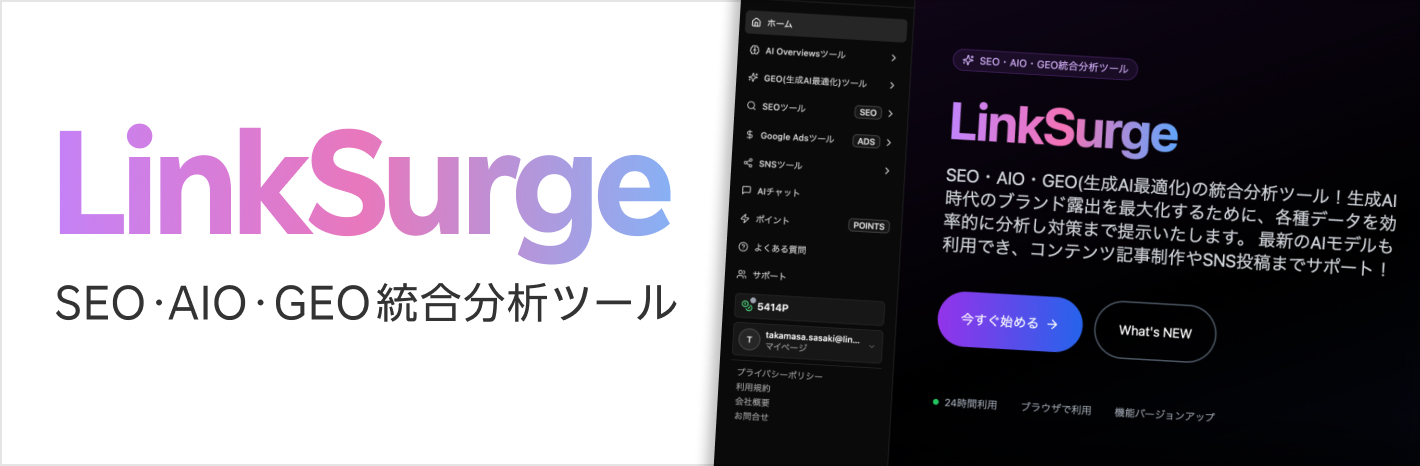1420x466 pixels.
Task: Click the Google Ads dollar icon
Action: pos(750,135)
